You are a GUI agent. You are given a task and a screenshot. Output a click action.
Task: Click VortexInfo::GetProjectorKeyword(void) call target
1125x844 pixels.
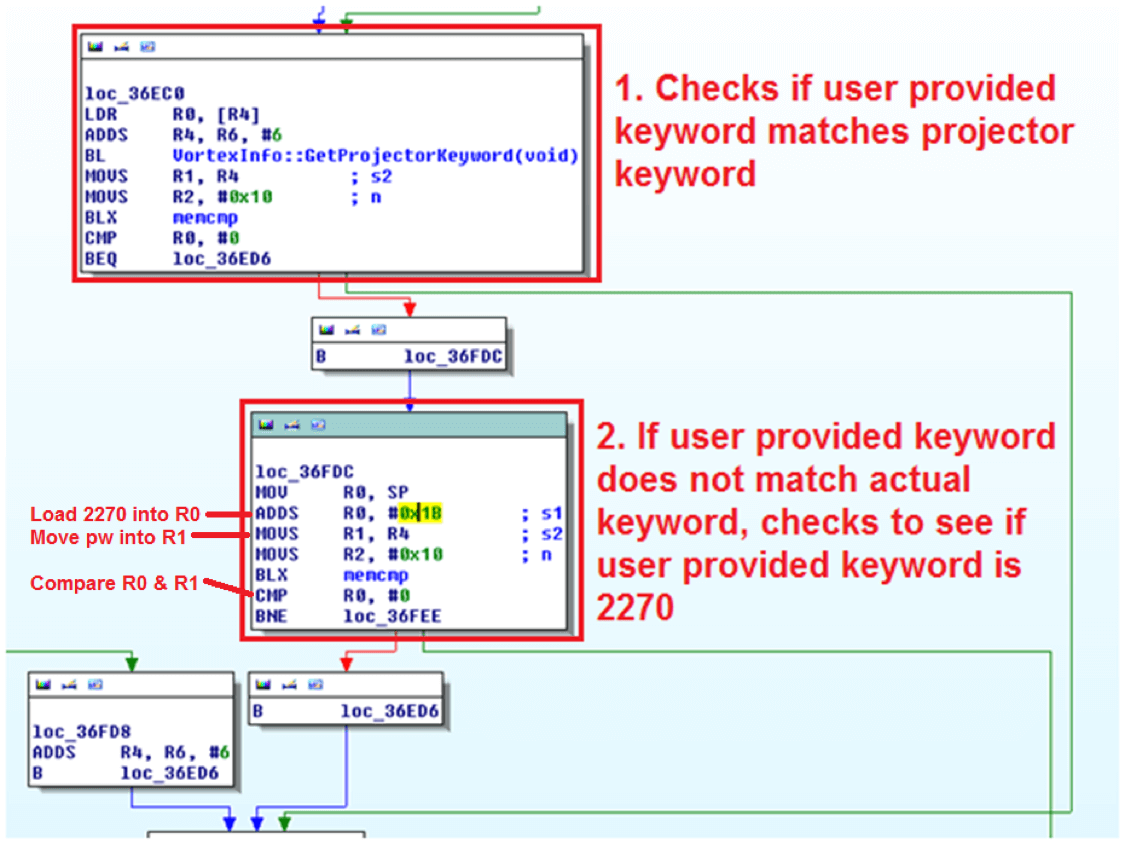pos(375,156)
